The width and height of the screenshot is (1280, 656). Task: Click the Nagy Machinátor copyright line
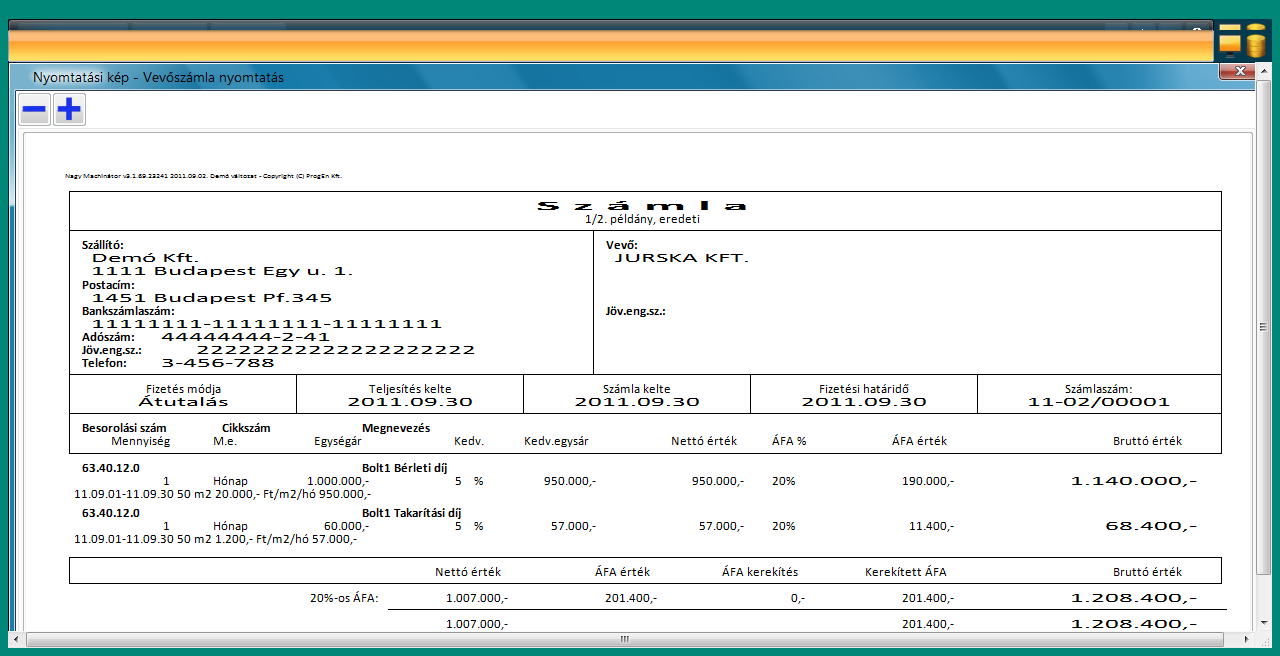tap(203, 175)
